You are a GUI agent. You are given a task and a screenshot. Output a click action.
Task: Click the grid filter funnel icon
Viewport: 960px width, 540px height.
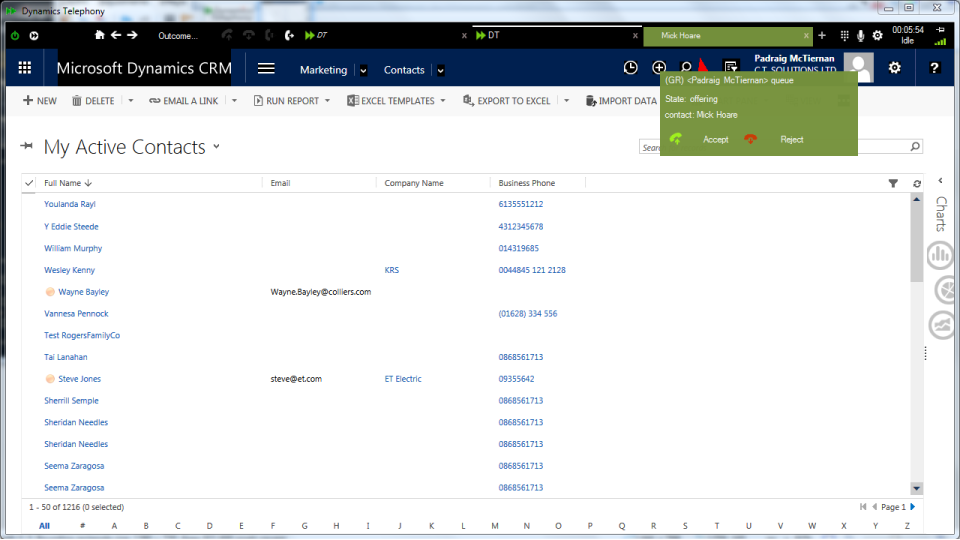pos(893,183)
